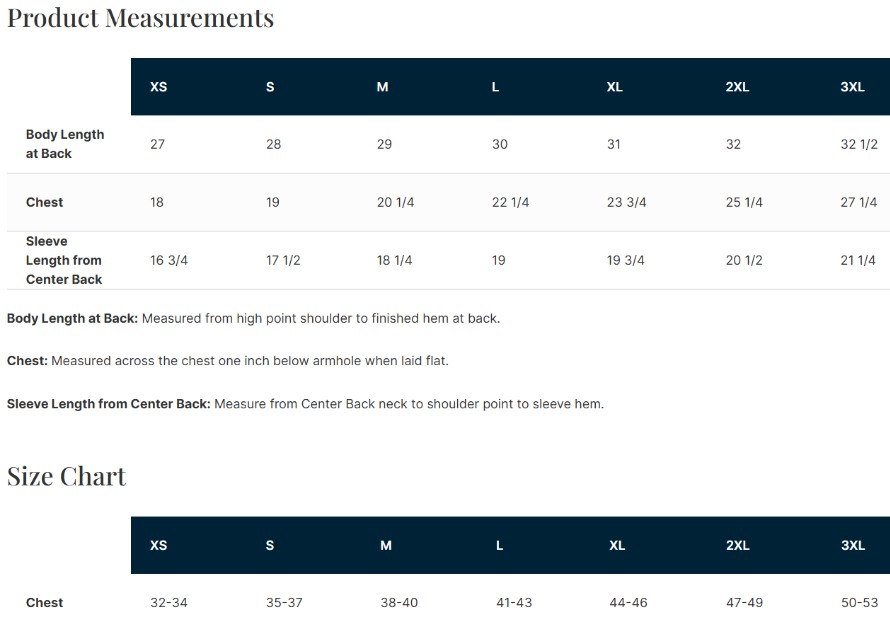Select the 3XL header in Product Measurements table
This screenshot has width=890, height=620.
(x=853, y=87)
